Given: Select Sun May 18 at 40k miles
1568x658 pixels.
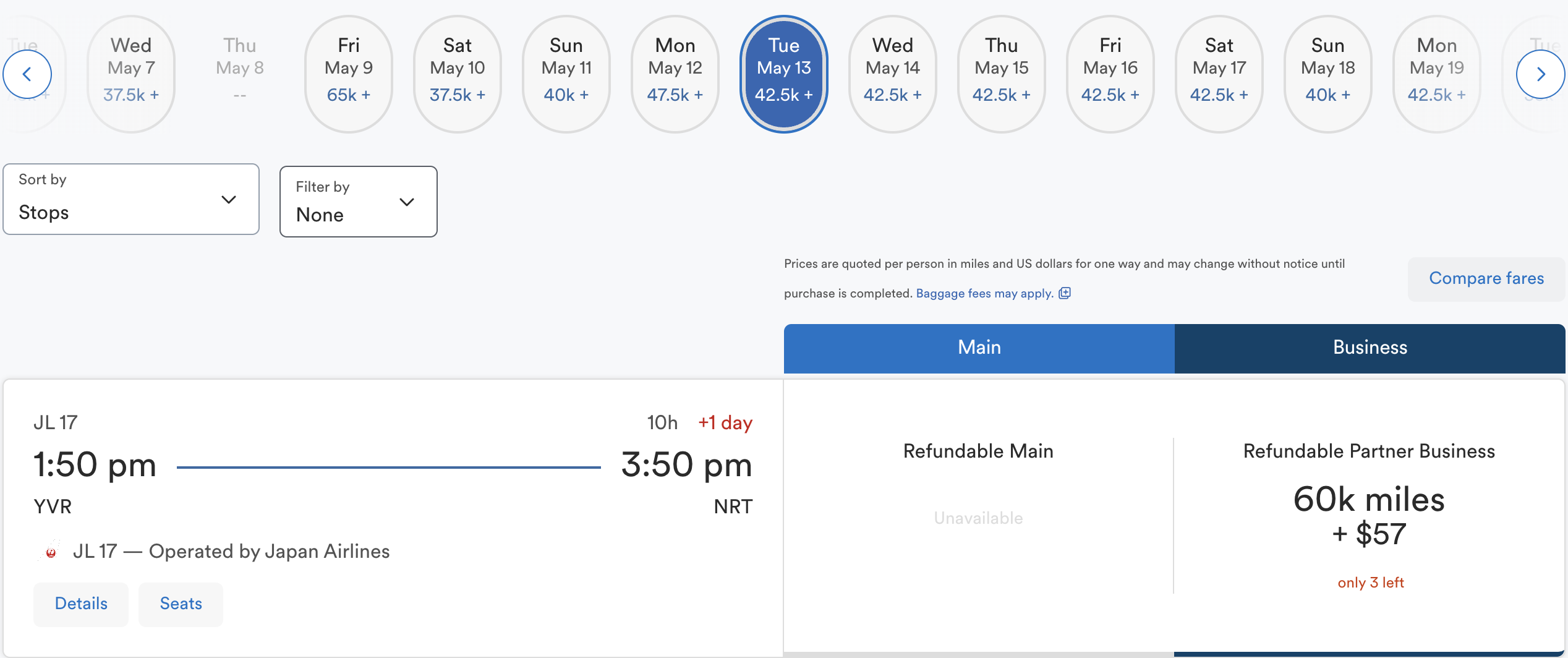Looking at the screenshot, I should pyautogui.click(x=1328, y=74).
